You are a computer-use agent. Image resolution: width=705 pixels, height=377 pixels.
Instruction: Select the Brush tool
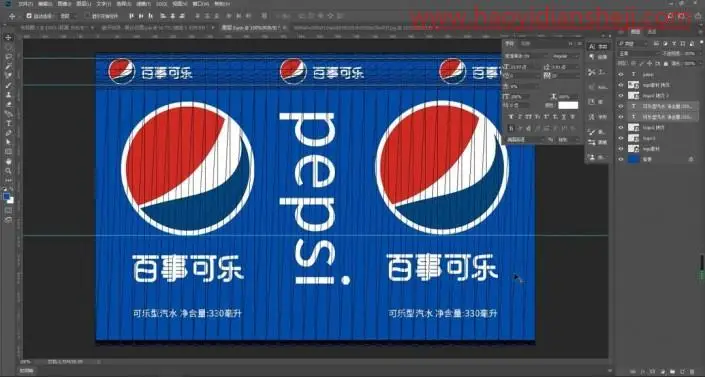(x=8, y=85)
